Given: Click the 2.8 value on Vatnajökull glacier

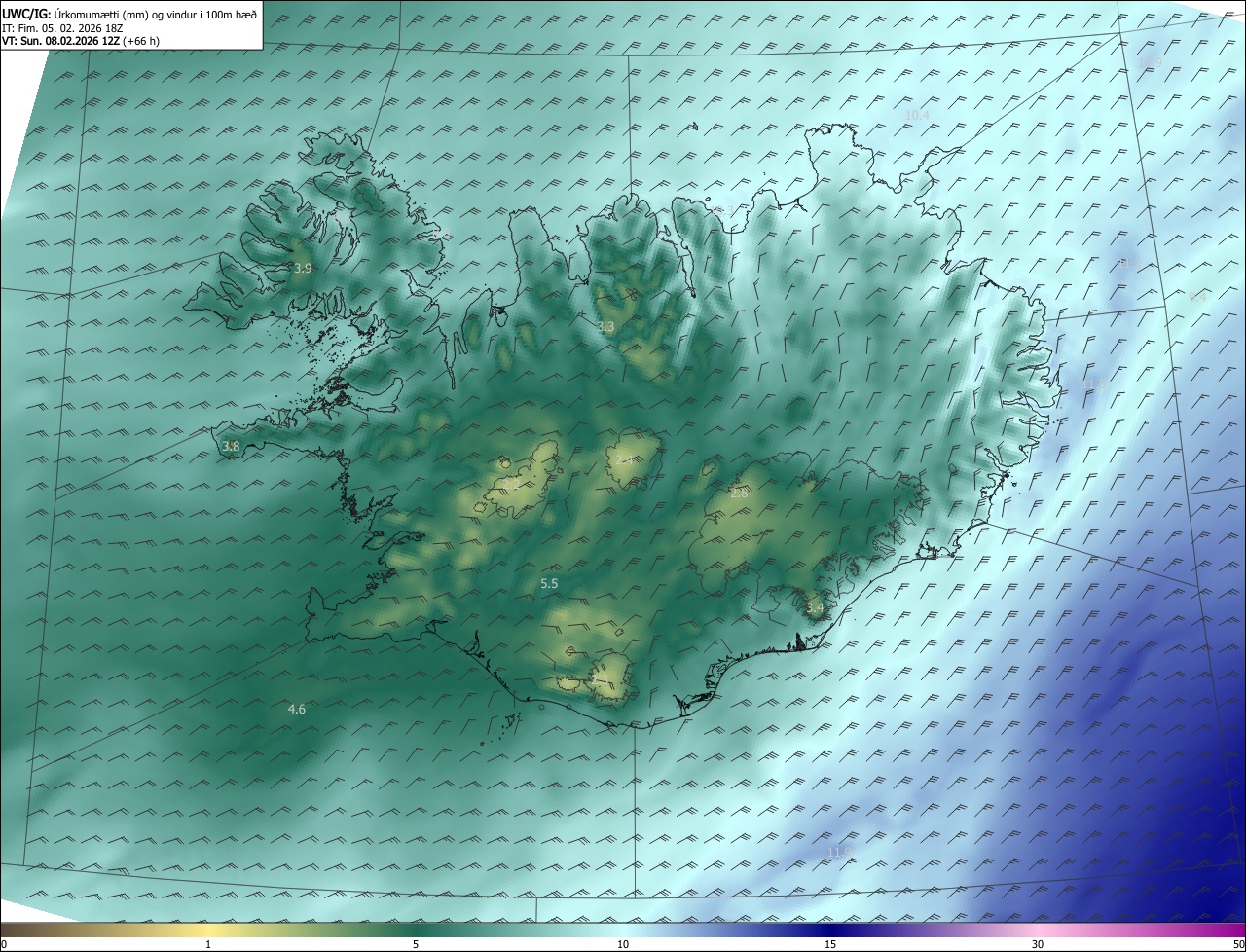Looking at the screenshot, I should 739,494.
